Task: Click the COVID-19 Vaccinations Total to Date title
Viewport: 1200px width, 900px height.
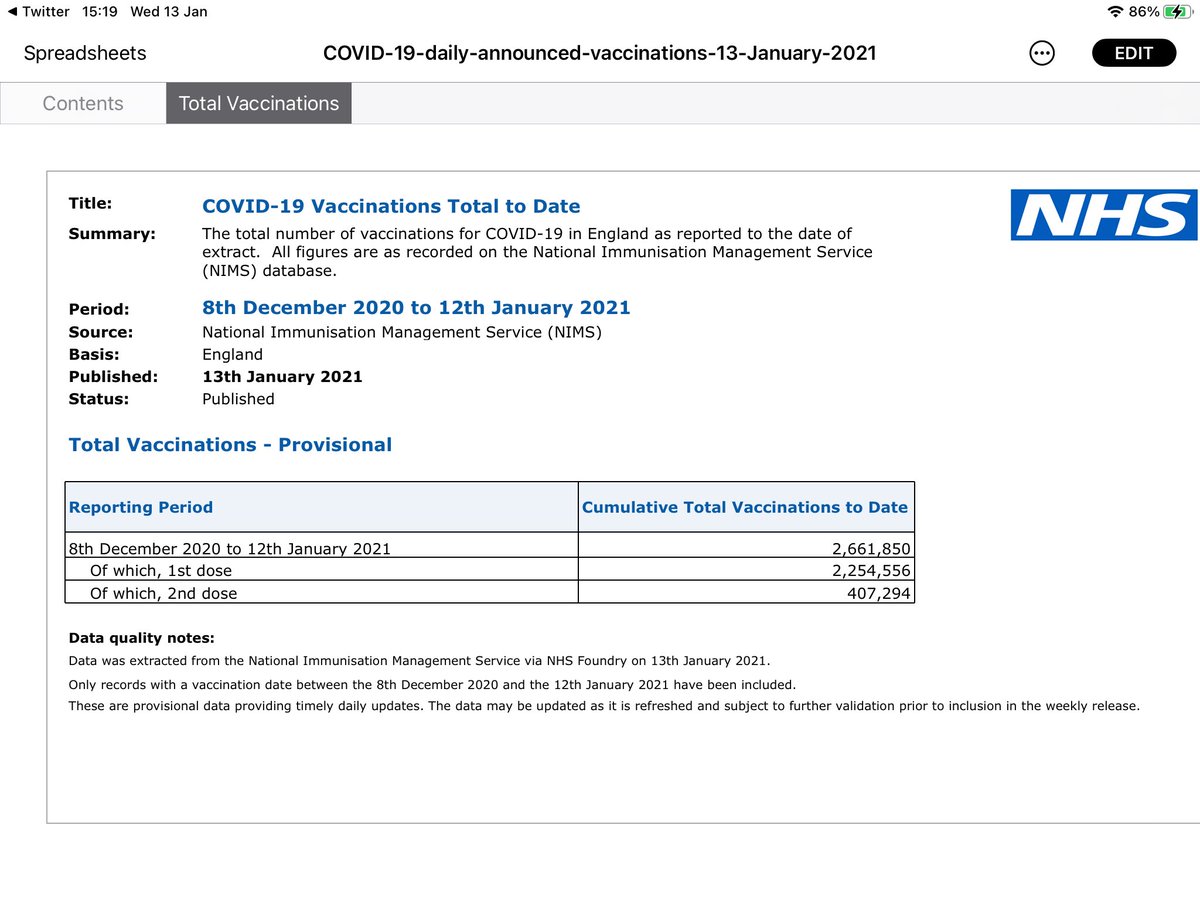Action: [391, 206]
